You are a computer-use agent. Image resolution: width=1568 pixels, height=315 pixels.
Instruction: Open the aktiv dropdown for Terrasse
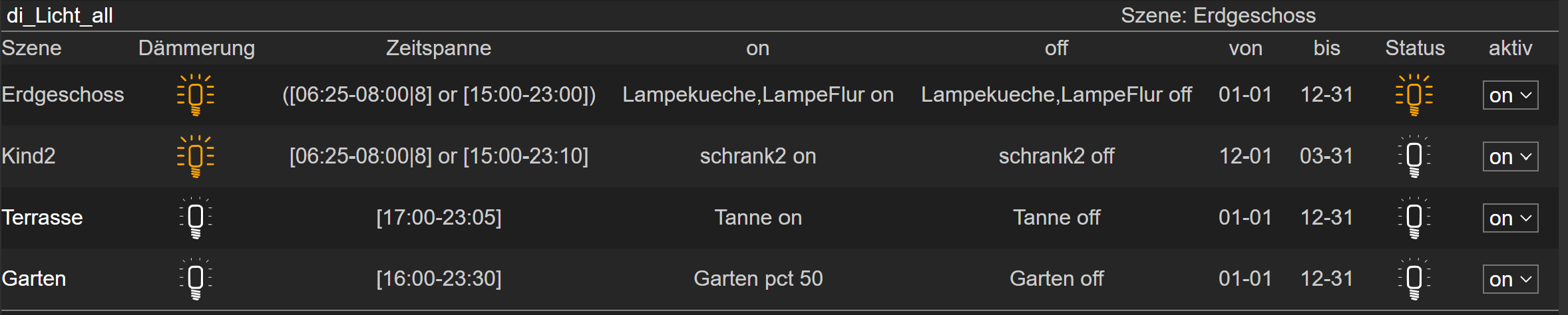click(x=1510, y=218)
